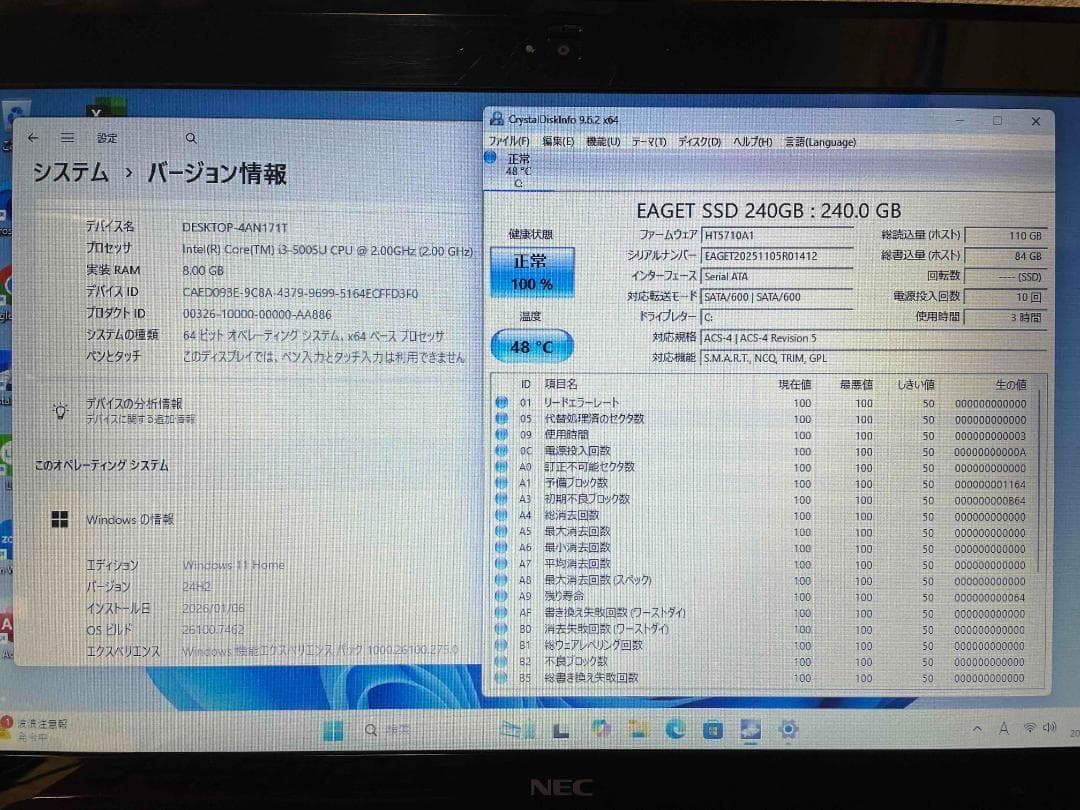
Task: Open File Explorer from the taskbar
Action: click(638, 729)
